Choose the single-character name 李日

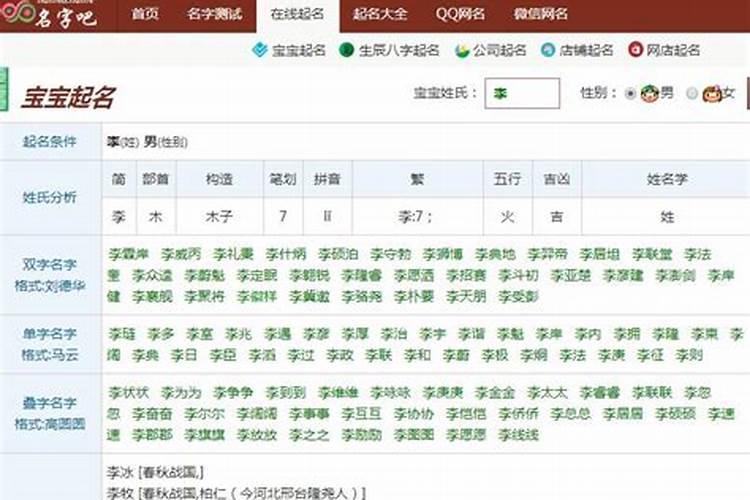[184, 355]
